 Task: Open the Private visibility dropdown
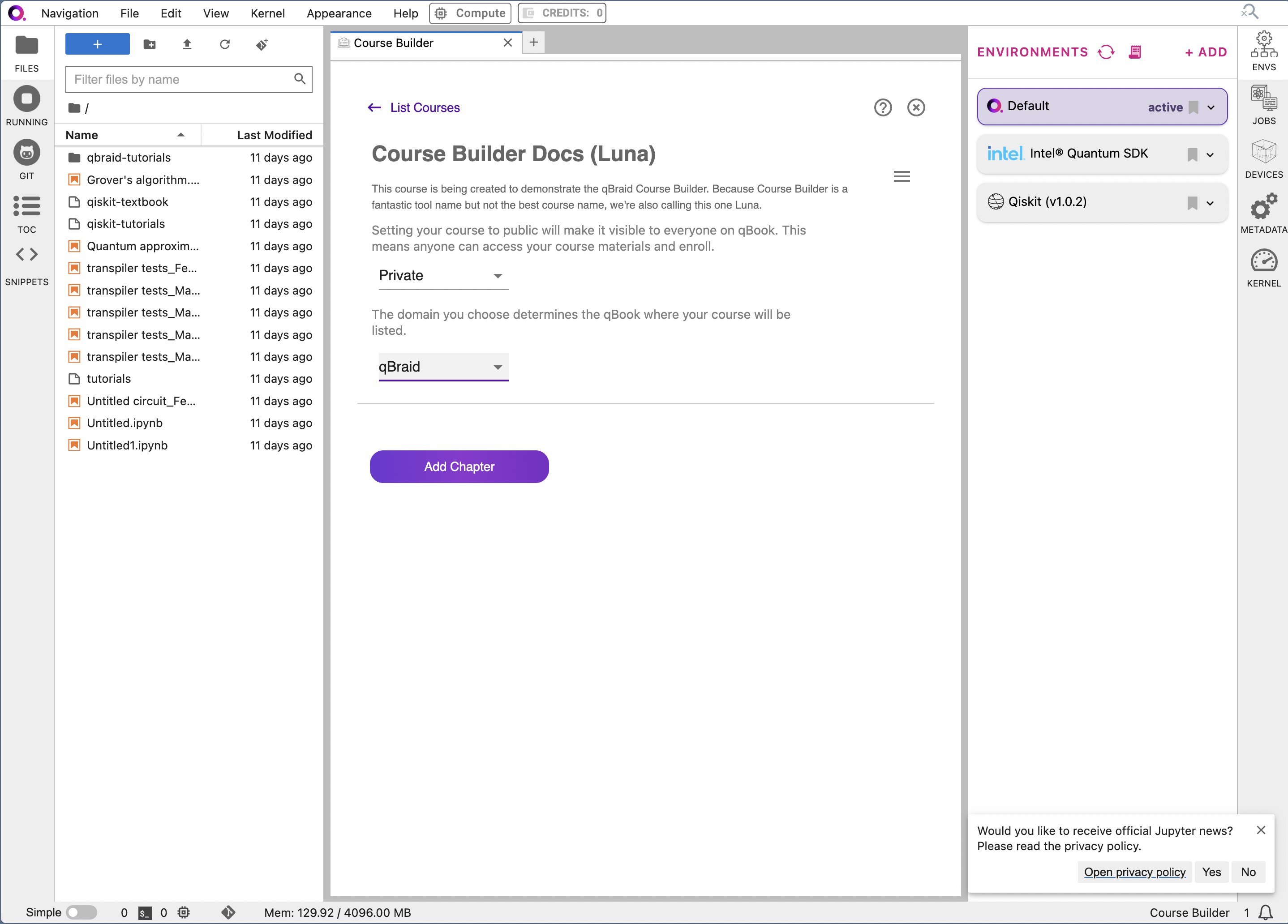443,276
